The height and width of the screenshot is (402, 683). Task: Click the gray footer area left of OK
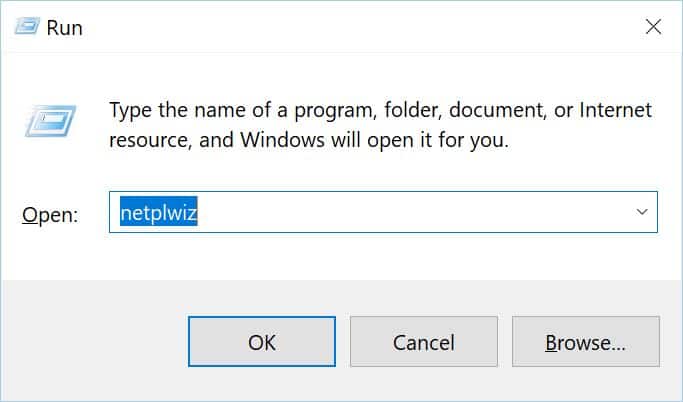coord(95,341)
